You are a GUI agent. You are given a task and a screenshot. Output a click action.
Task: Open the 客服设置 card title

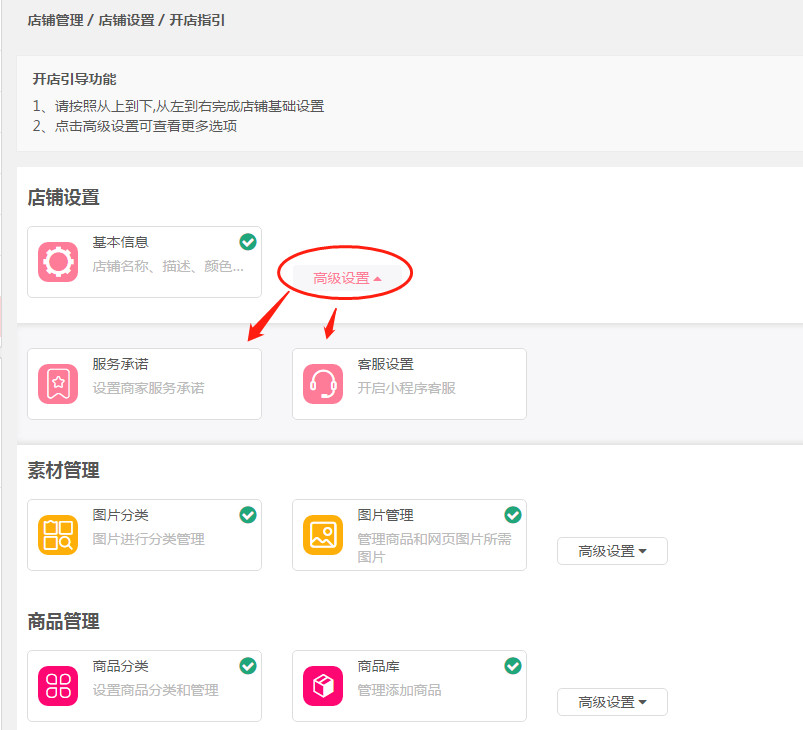[385, 365]
